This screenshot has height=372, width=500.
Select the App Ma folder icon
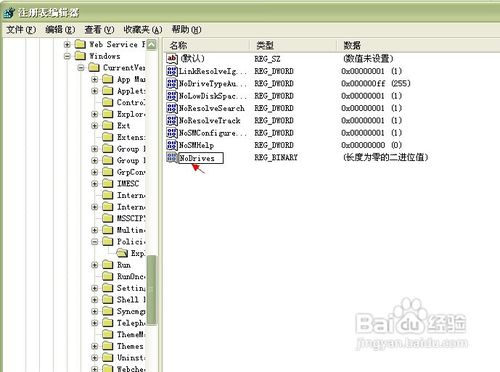click(108, 79)
